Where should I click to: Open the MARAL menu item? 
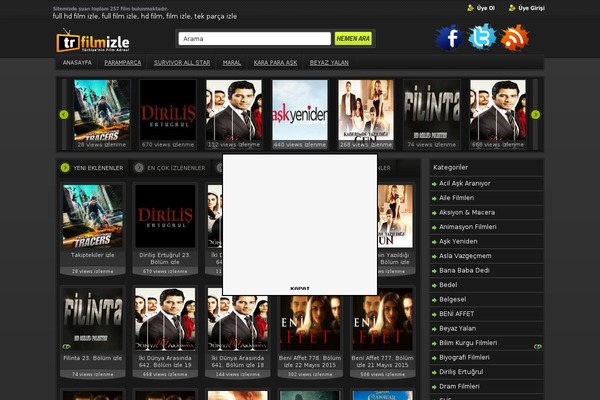pyautogui.click(x=232, y=62)
